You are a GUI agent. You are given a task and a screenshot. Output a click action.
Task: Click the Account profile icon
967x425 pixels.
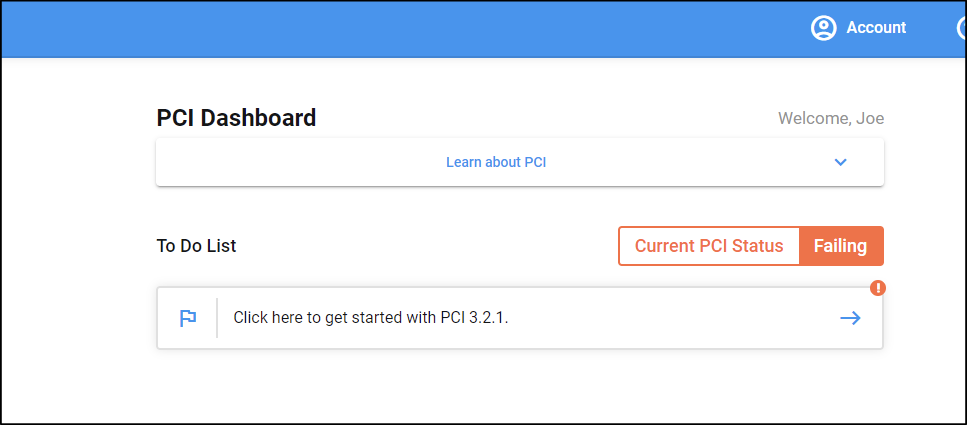click(823, 28)
